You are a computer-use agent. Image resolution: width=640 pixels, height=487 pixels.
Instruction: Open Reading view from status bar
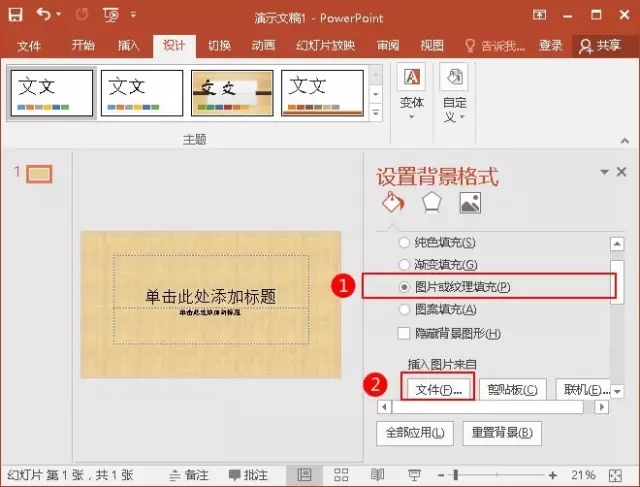coord(377,474)
